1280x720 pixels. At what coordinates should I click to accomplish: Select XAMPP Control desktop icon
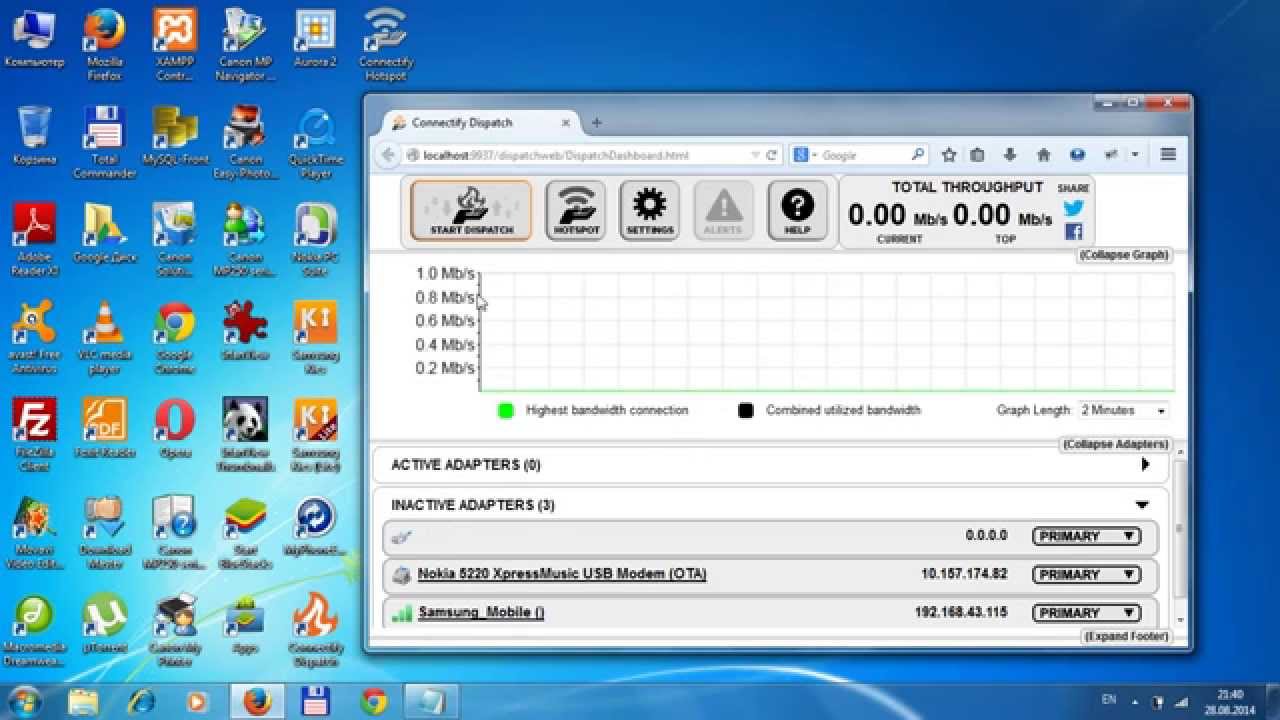coord(175,44)
